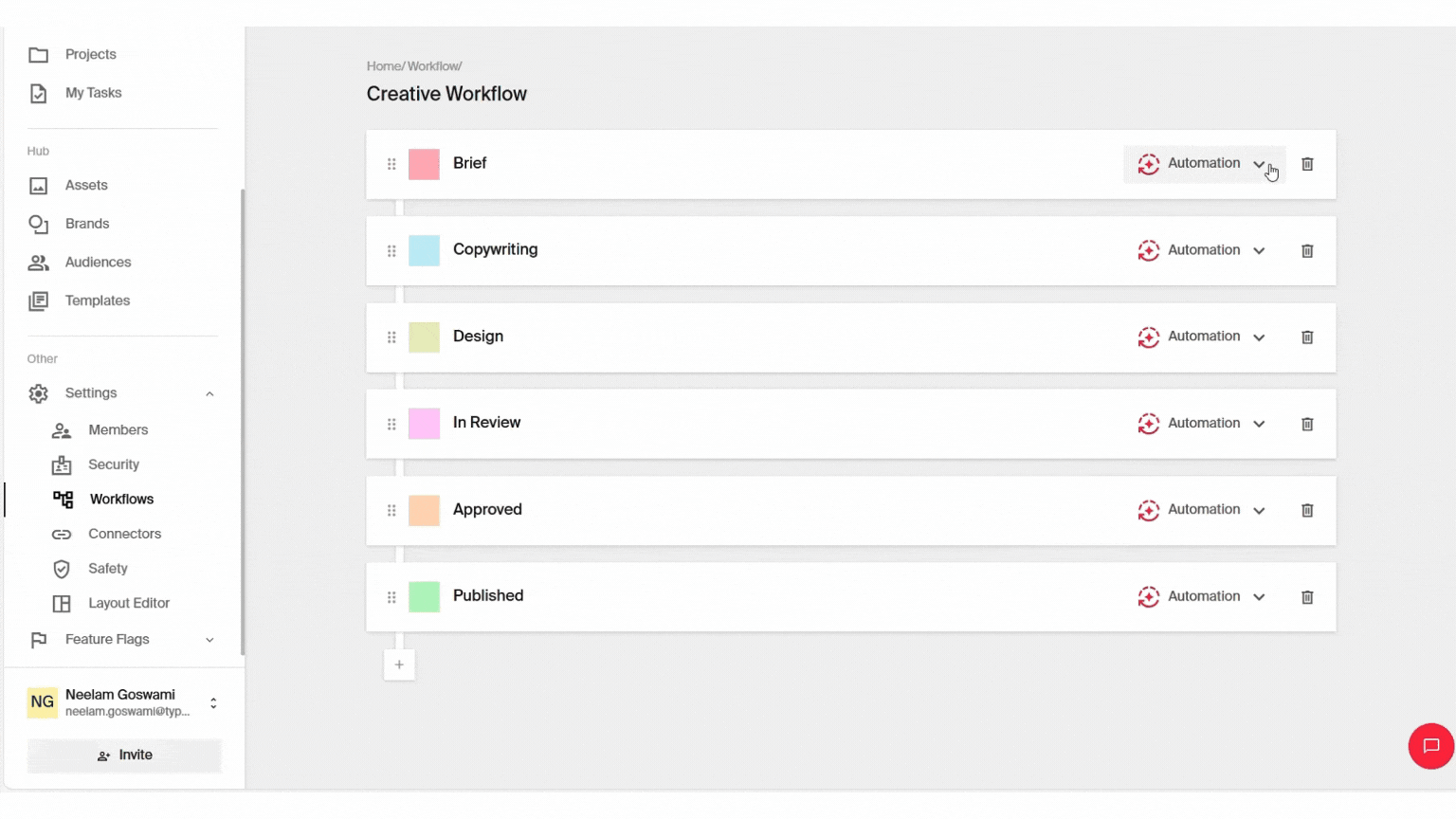
Task: Click the red Automation icon on Design step
Action: [1149, 337]
